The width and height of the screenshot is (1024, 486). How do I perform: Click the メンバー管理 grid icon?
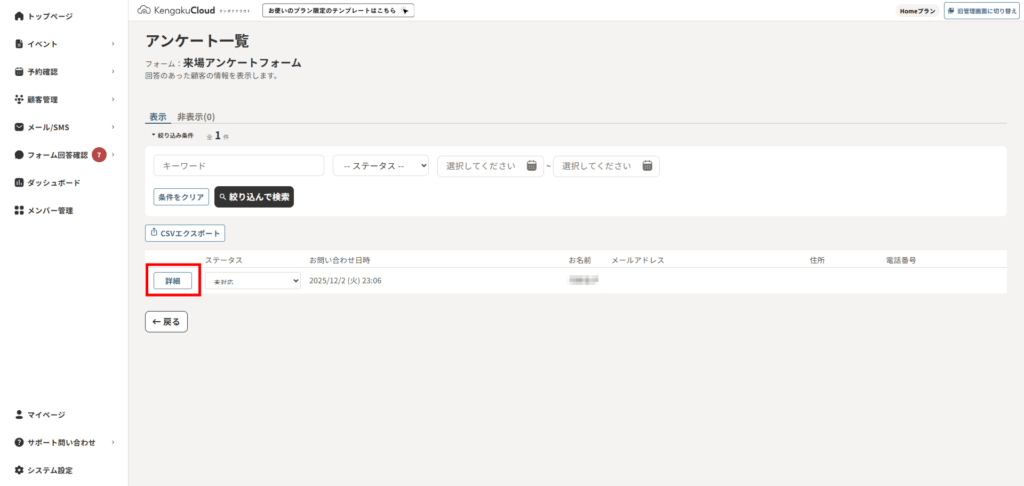coord(19,210)
